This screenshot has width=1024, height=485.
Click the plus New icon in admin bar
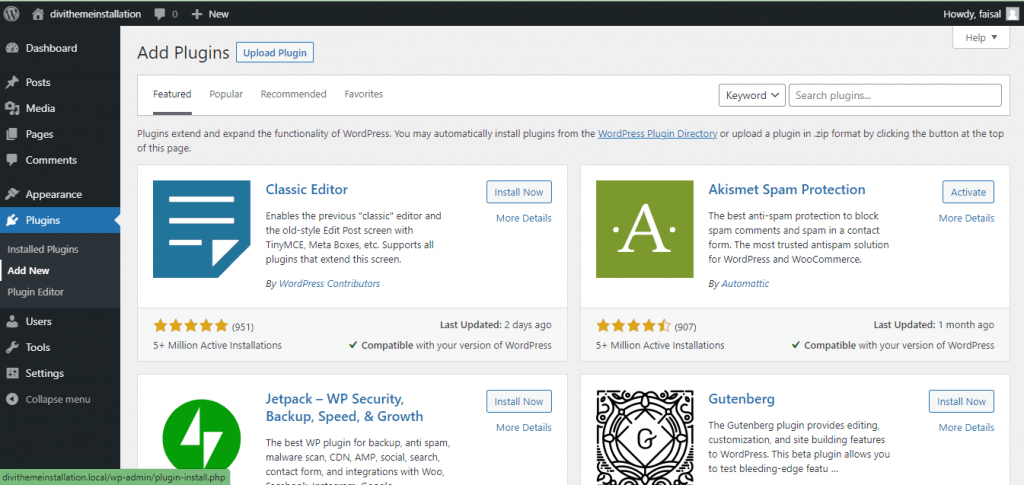[x=197, y=14]
